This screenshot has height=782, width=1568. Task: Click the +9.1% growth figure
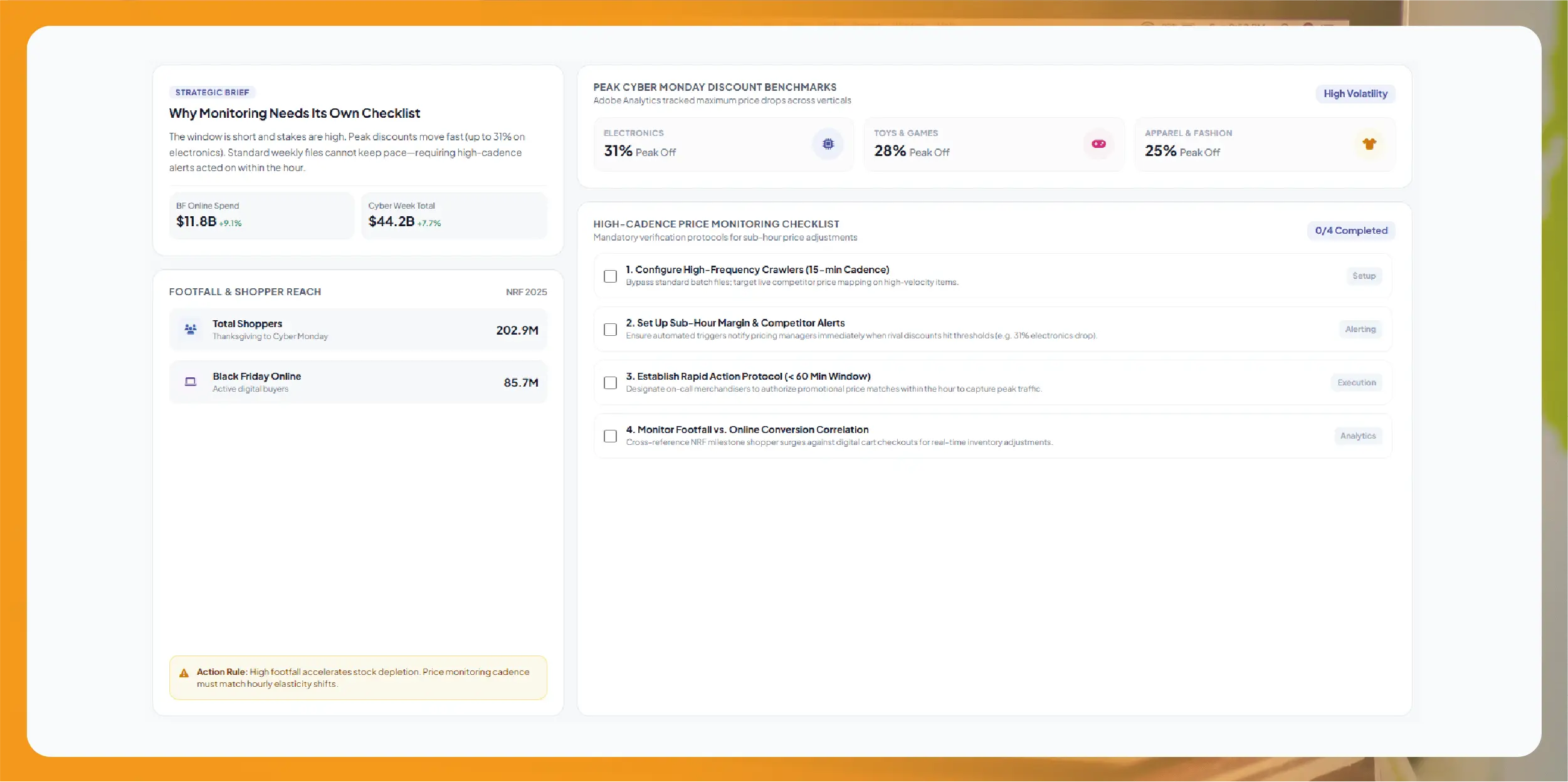point(230,223)
